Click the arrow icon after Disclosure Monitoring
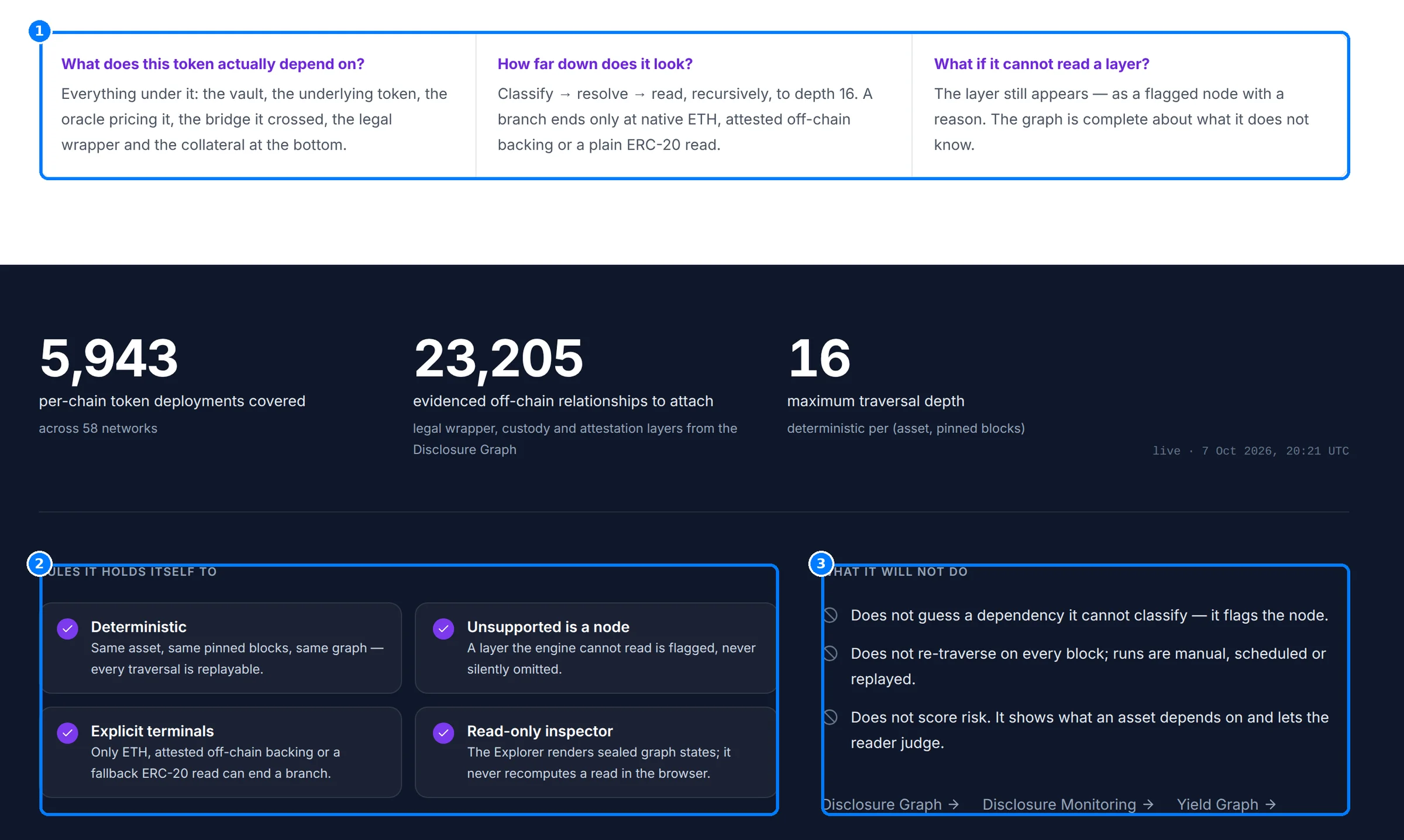Viewport: 1404px width, 840px height. click(x=1148, y=804)
